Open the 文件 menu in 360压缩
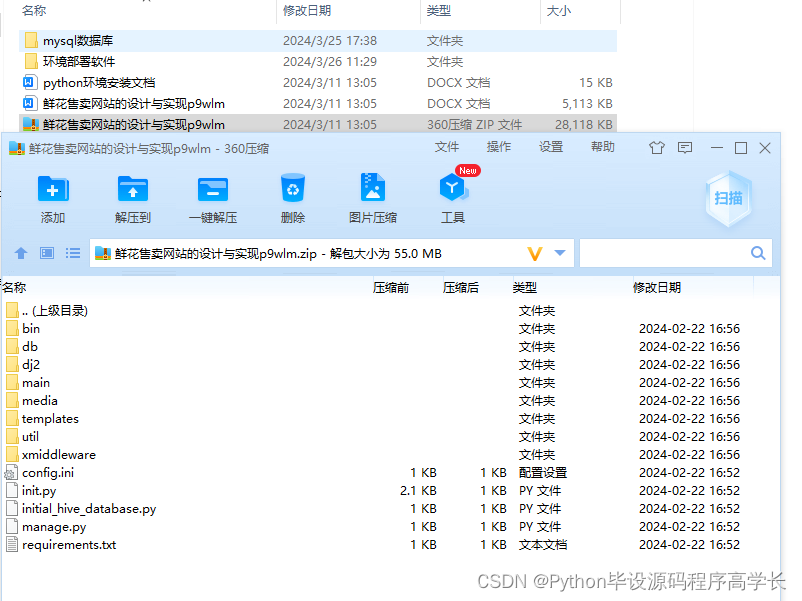802x601 pixels. pos(447,147)
